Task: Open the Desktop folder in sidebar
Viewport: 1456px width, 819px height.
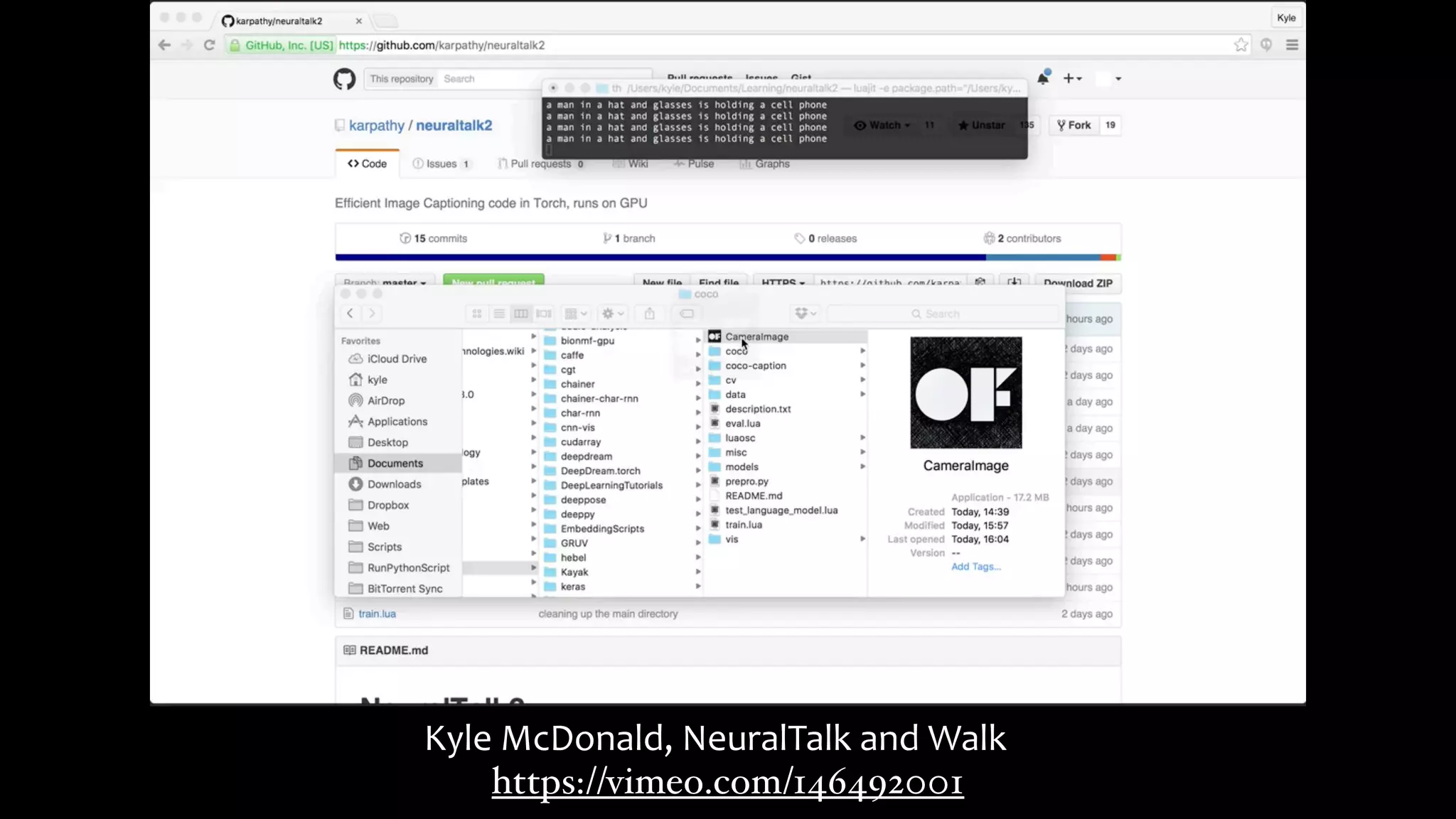Action: (387, 442)
